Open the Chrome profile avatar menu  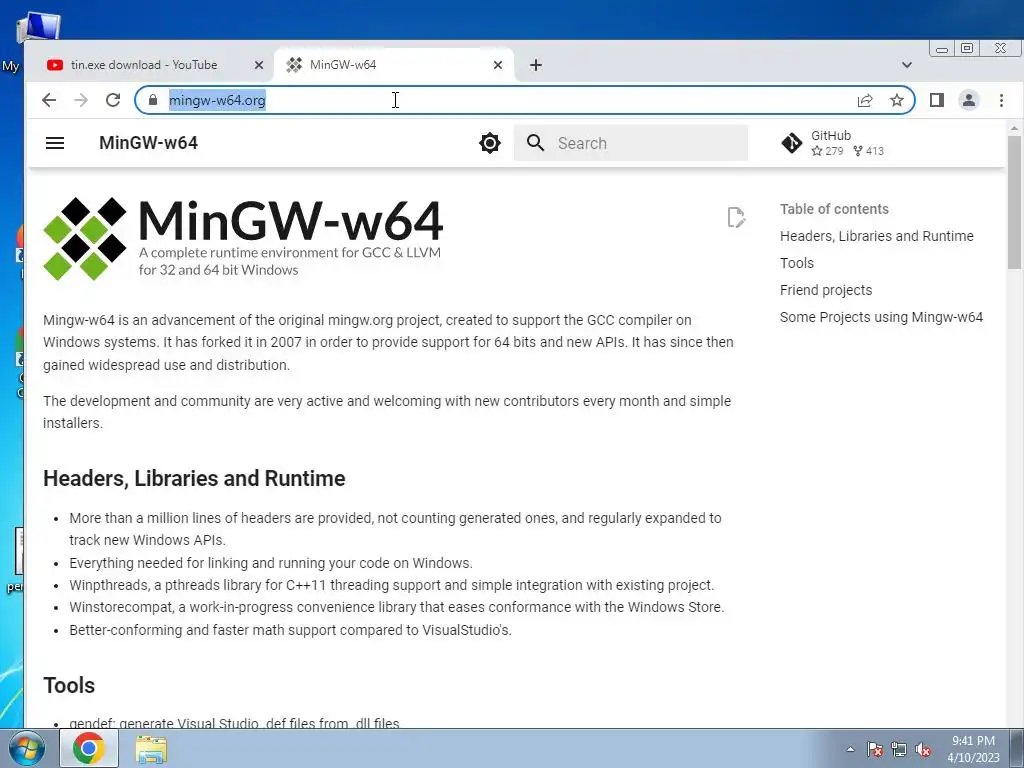968,100
